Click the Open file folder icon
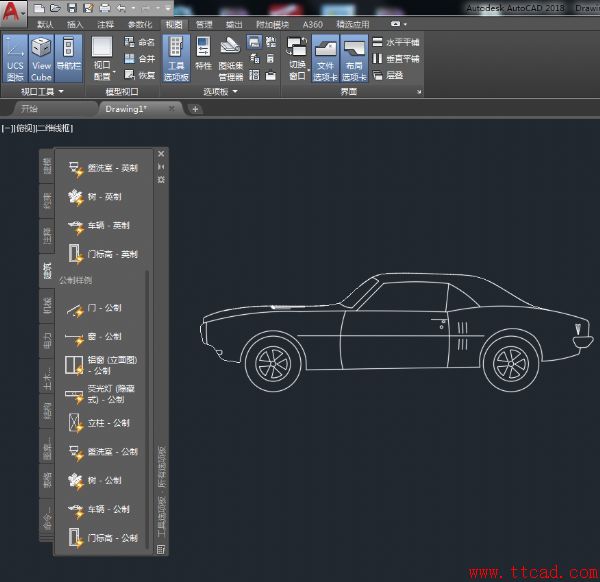The width and height of the screenshot is (600, 582). pyautogui.click(x=55, y=8)
